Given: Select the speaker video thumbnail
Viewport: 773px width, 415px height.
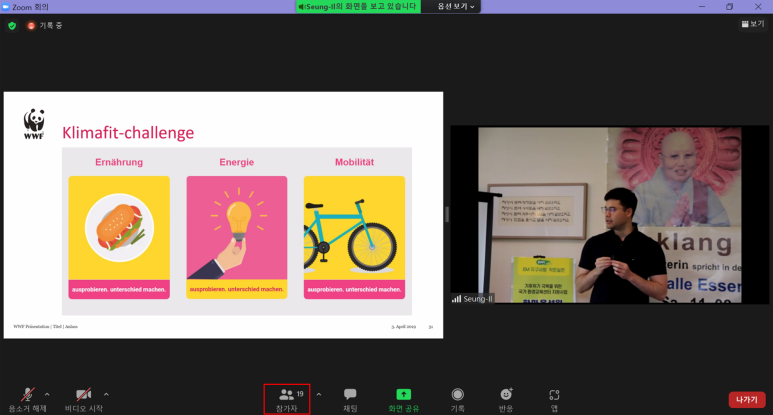Looking at the screenshot, I should (x=610, y=215).
